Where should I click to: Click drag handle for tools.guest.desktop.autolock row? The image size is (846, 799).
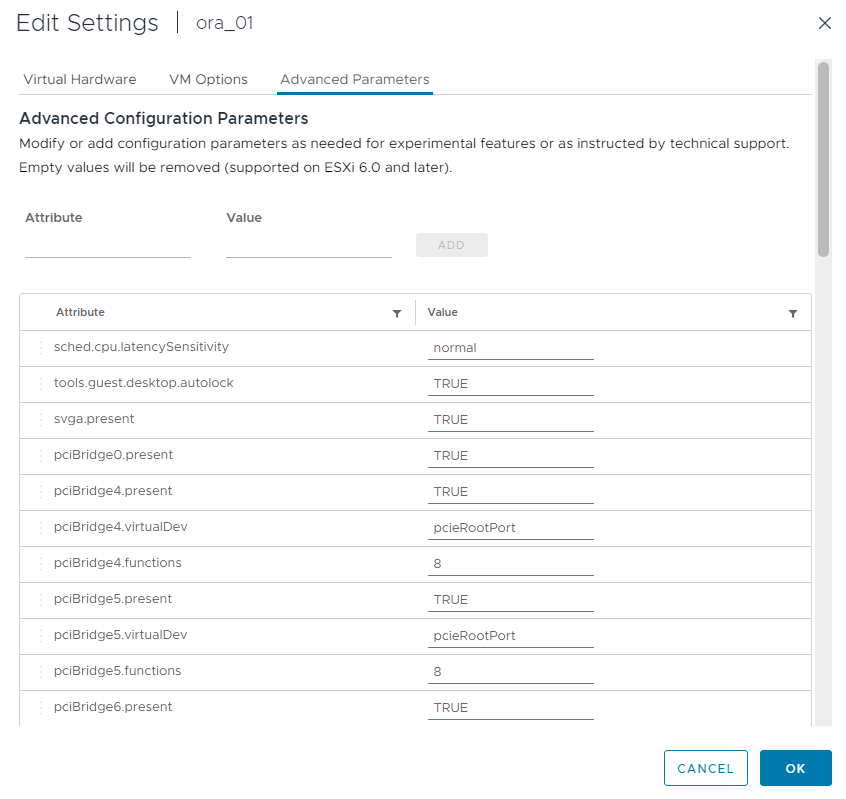(41, 384)
